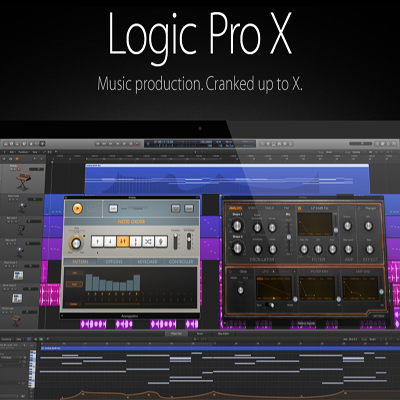Screen dimensions: 400x400
Task: Select the drum machine icon on the fifth track
Action: pyautogui.click(x=18, y=275)
